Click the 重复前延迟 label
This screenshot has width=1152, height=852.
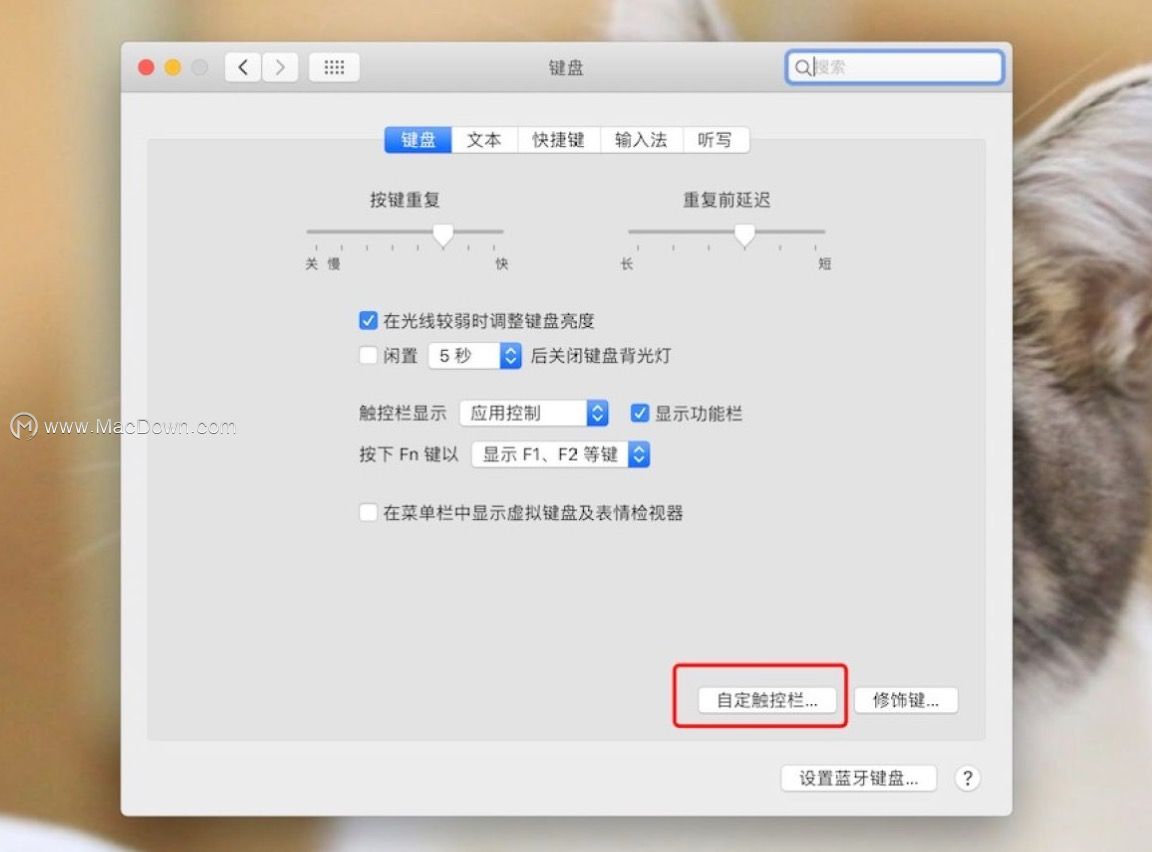pos(727,200)
